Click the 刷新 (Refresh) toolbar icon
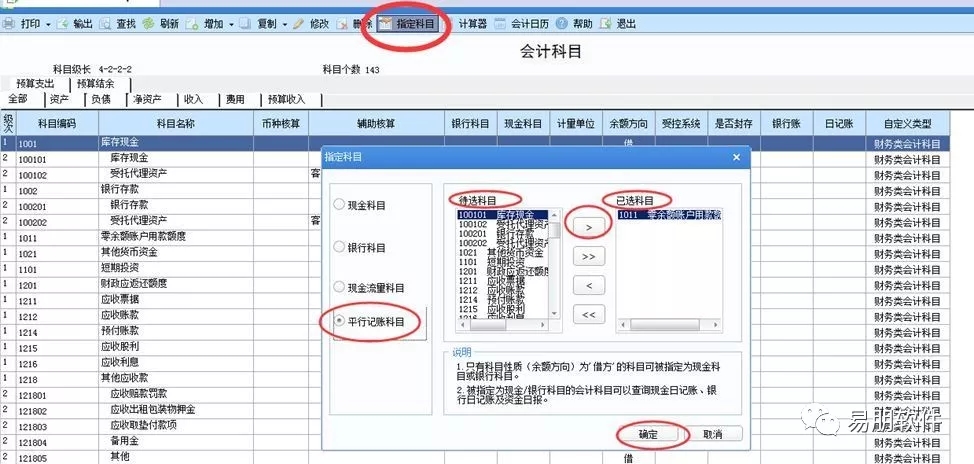Viewport: 974px width, 464px height. (149, 23)
